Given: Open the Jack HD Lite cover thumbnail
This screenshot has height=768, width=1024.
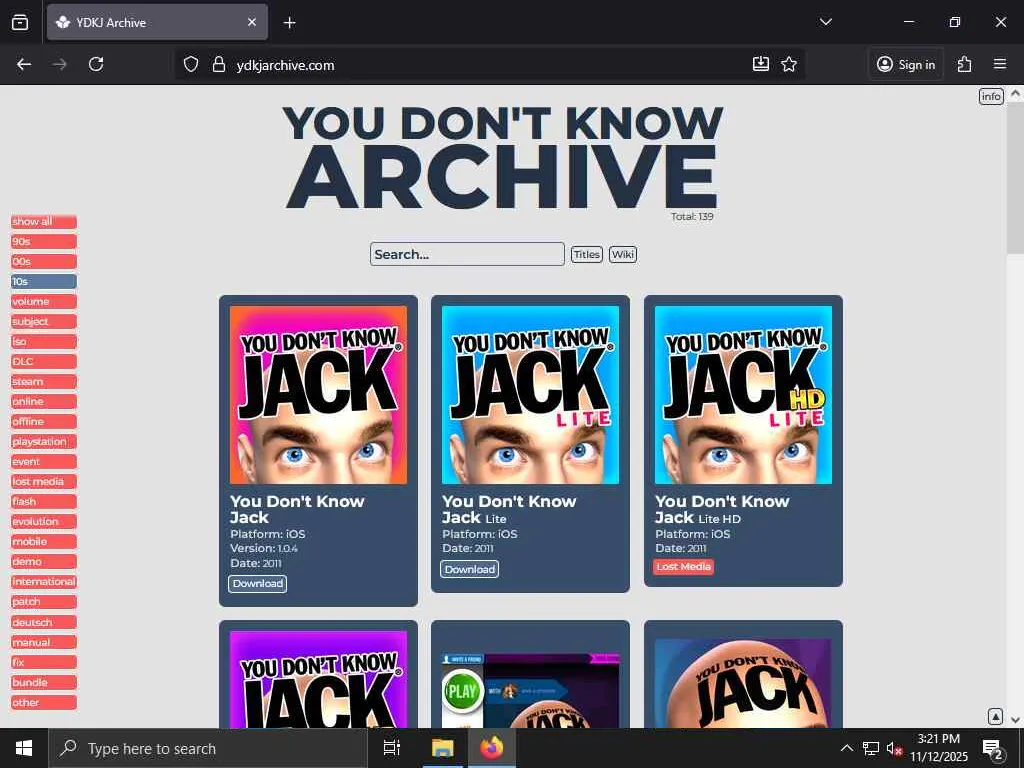Looking at the screenshot, I should pyautogui.click(x=743, y=395).
